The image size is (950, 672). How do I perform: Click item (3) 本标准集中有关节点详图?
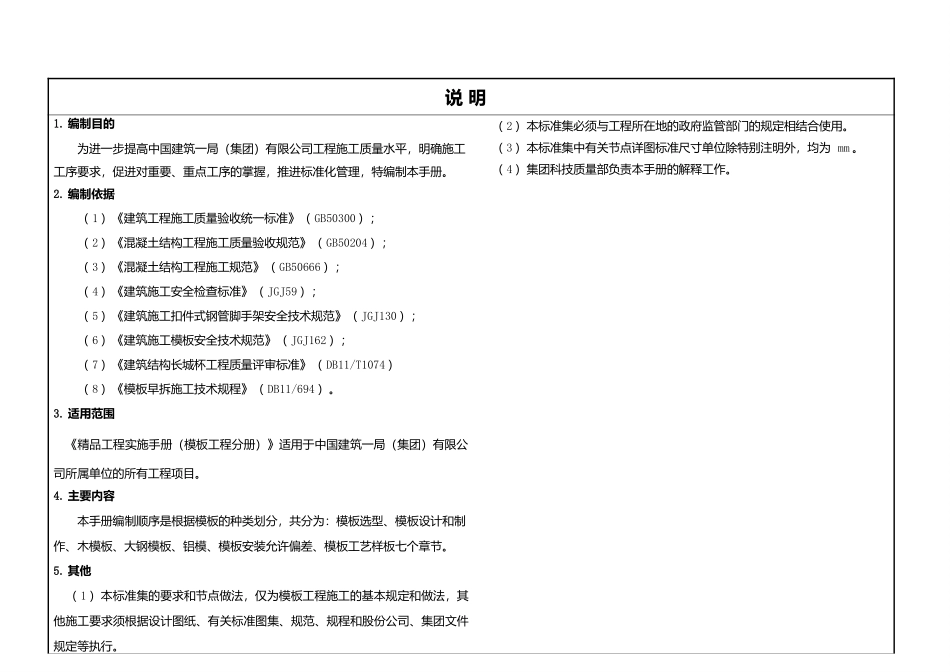click(x=678, y=148)
